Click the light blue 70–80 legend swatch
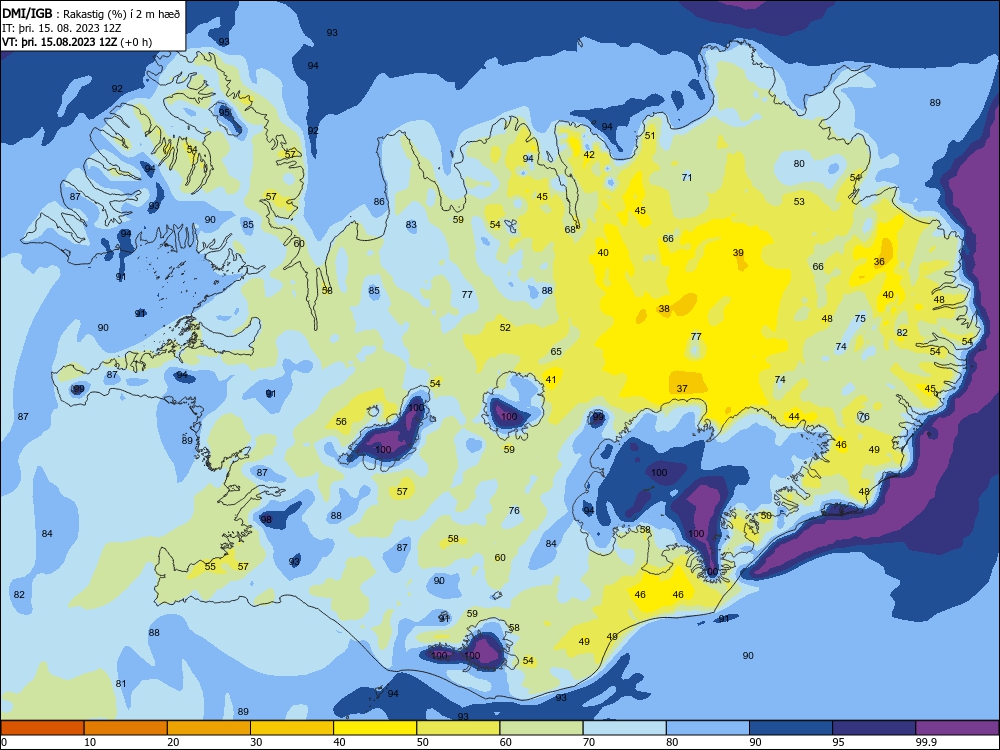1000x750 pixels. [624, 728]
